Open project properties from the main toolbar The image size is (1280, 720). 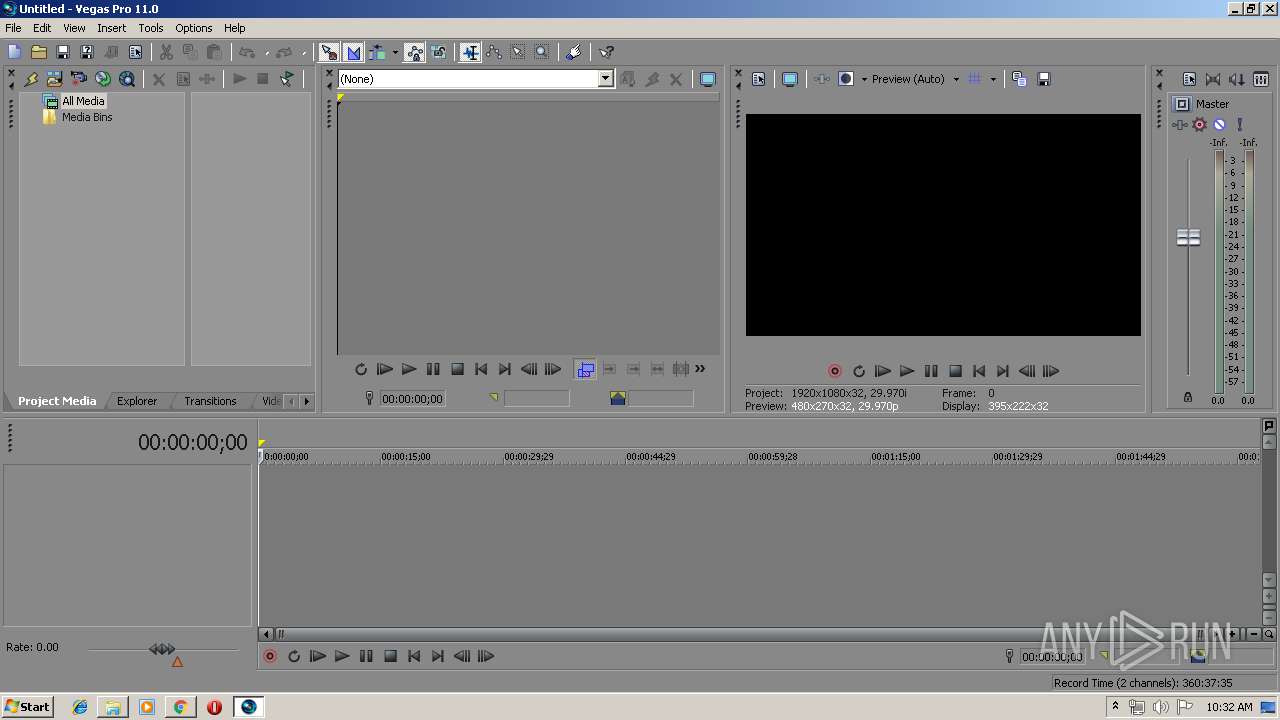point(135,52)
